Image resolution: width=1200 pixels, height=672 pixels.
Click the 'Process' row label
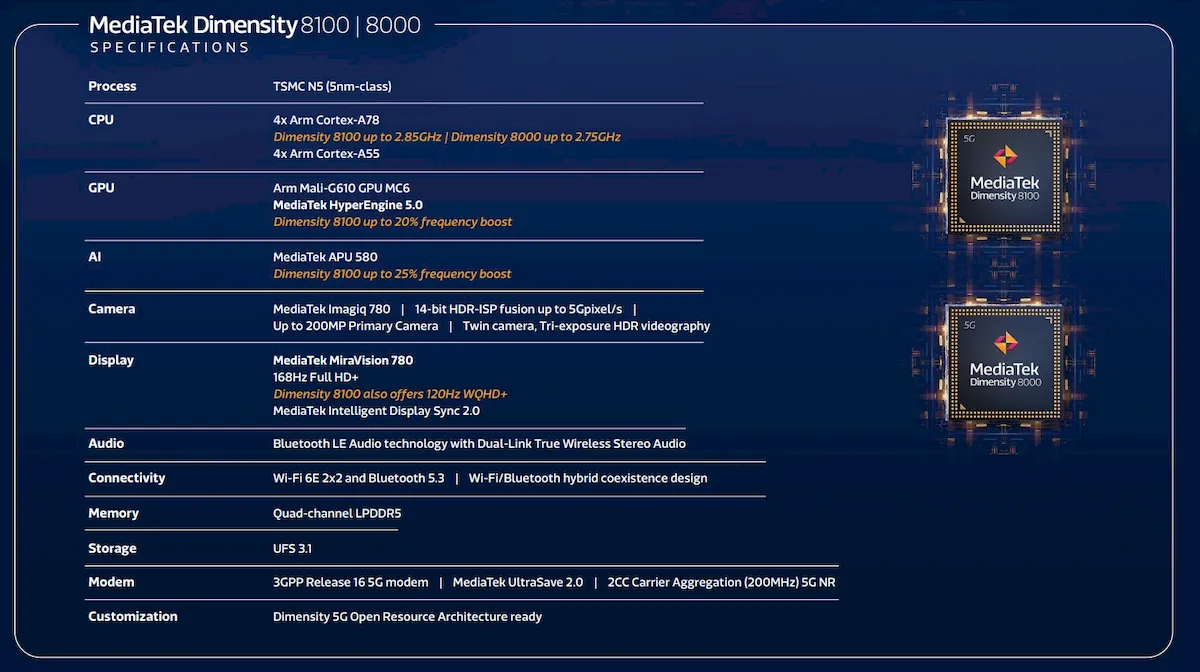click(112, 86)
